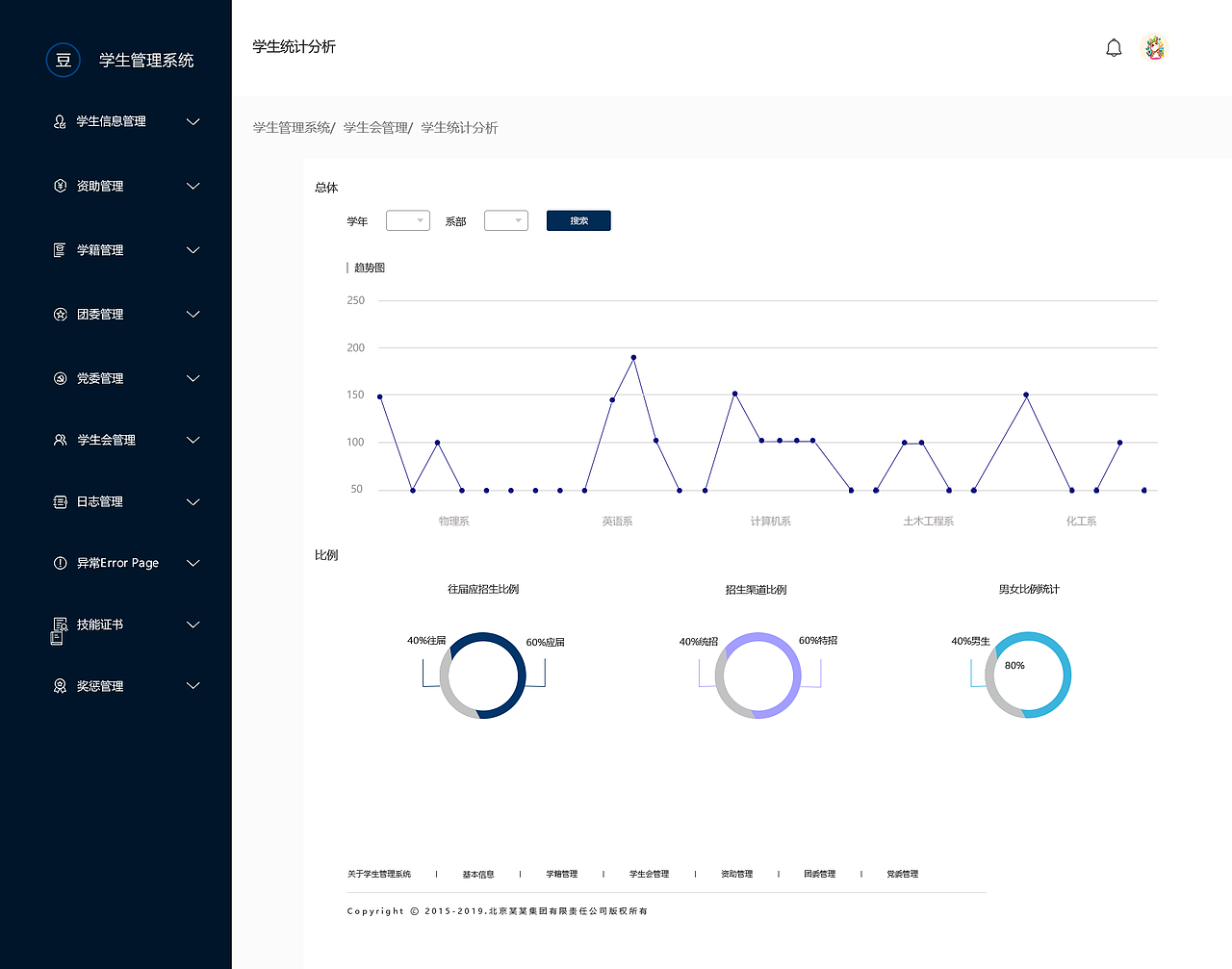Click the 学生会管理 people icon
Viewport: 1232px width, 969px height.
[x=60, y=440]
